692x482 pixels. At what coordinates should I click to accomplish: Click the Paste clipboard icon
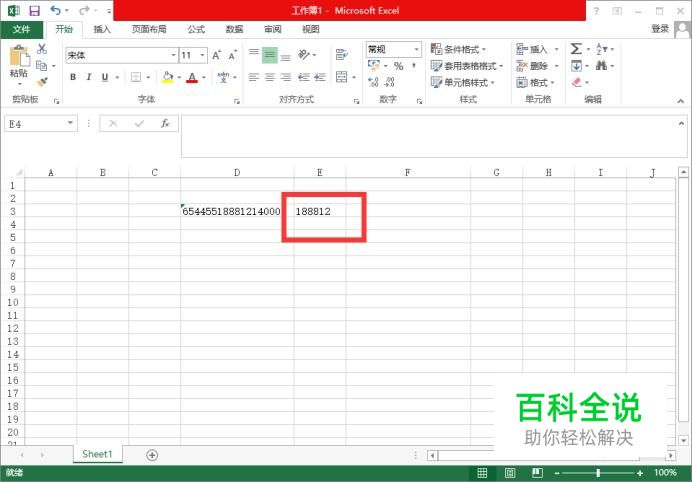(x=19, y=57)
